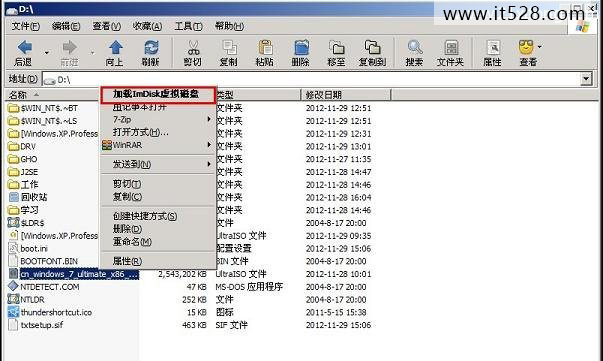This screenshot has height=361, width=603.
Task: Select the J2SE folder
Action: pos(23,172)
